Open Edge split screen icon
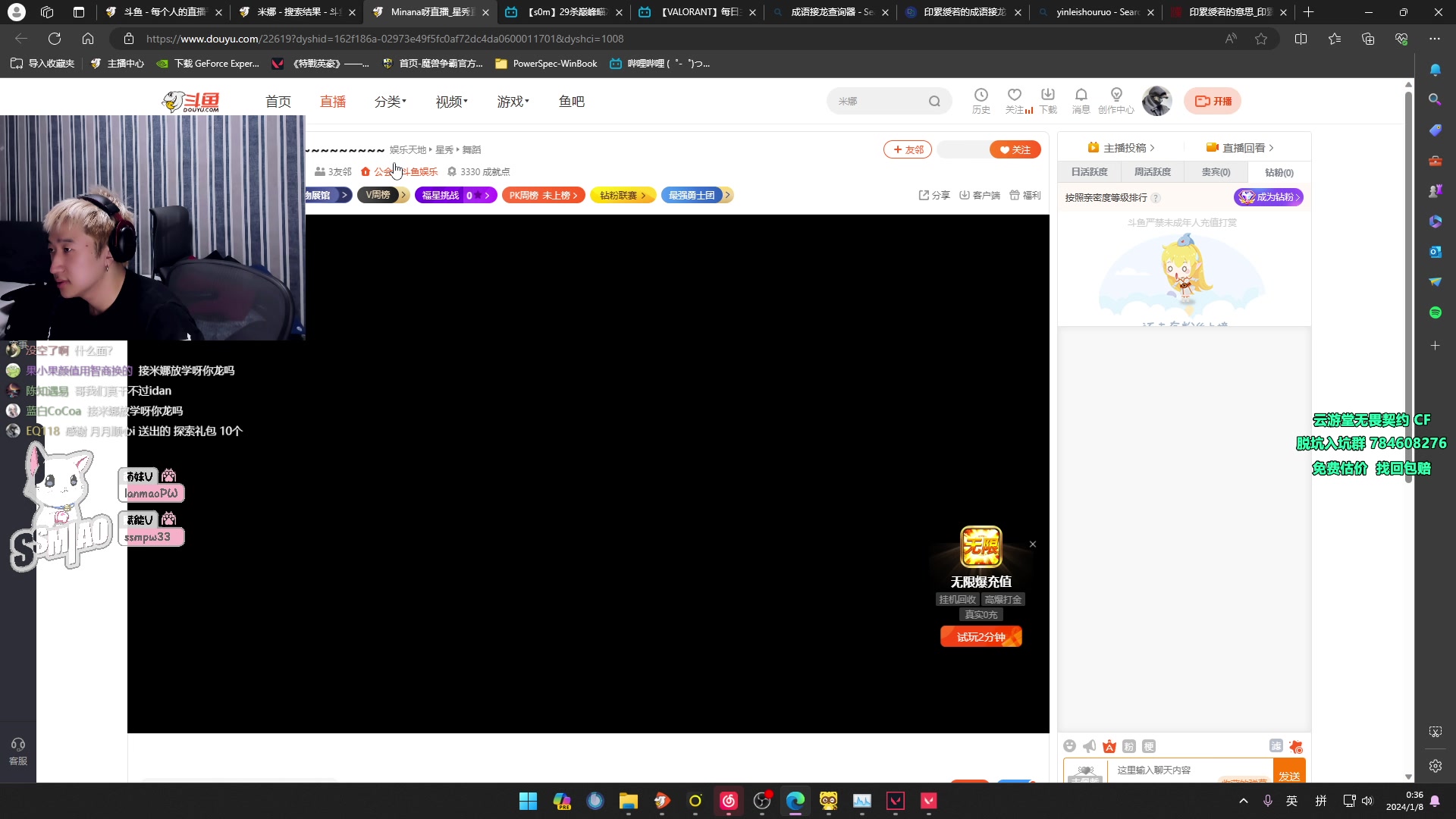The width and height of the screenshot is (1456, 819). click(x=1301, y=39)
